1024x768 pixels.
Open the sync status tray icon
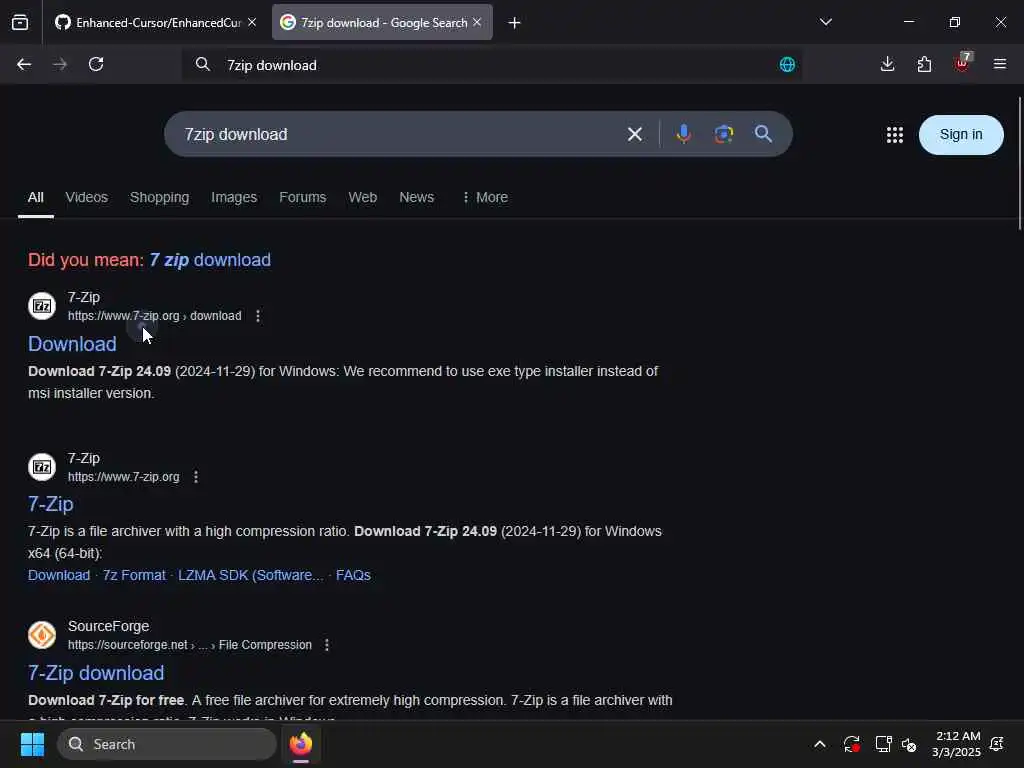851,744
